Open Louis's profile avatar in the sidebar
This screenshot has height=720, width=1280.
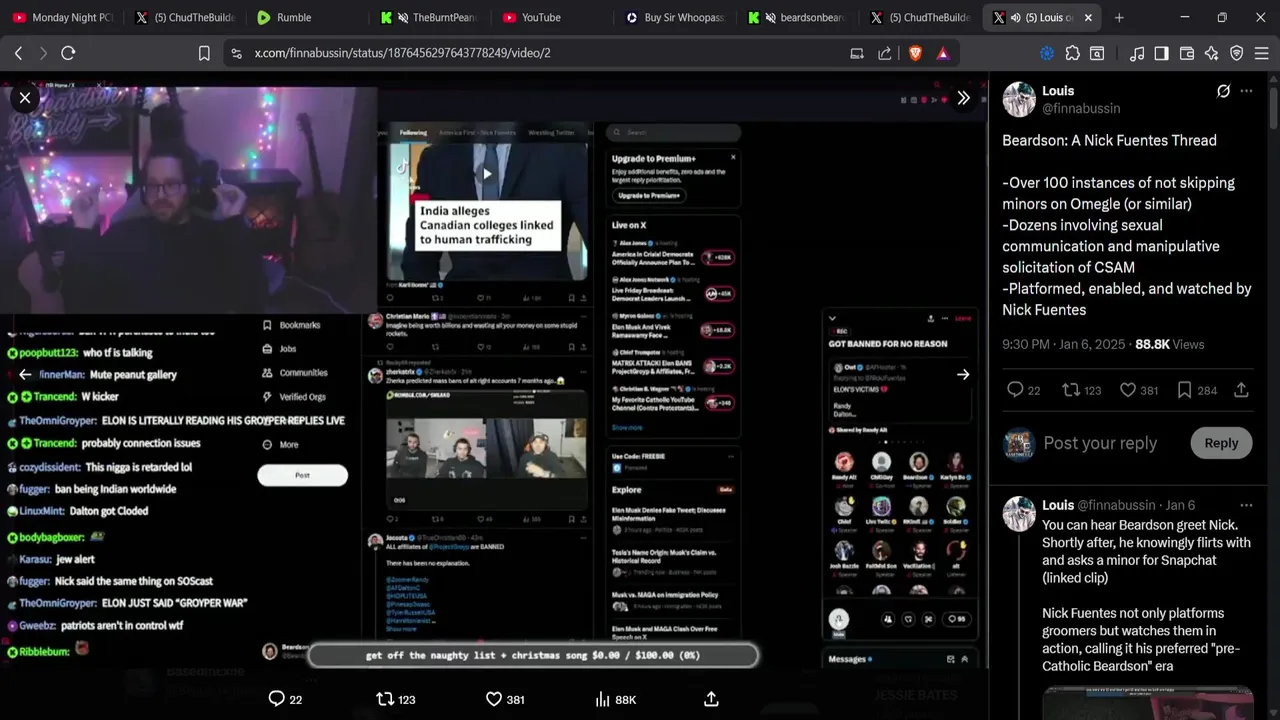pos(1019,99)
